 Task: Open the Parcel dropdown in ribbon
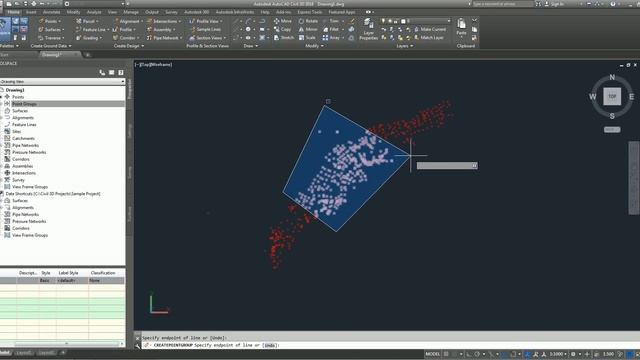click(x=87, y=21)
